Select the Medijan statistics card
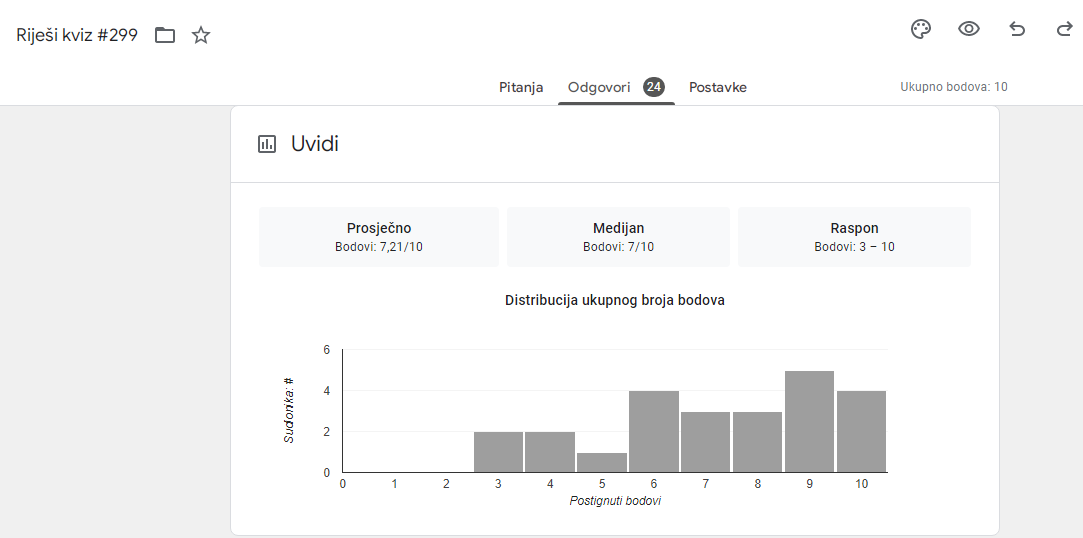1083x538 pixels. [x=618, y=237]
